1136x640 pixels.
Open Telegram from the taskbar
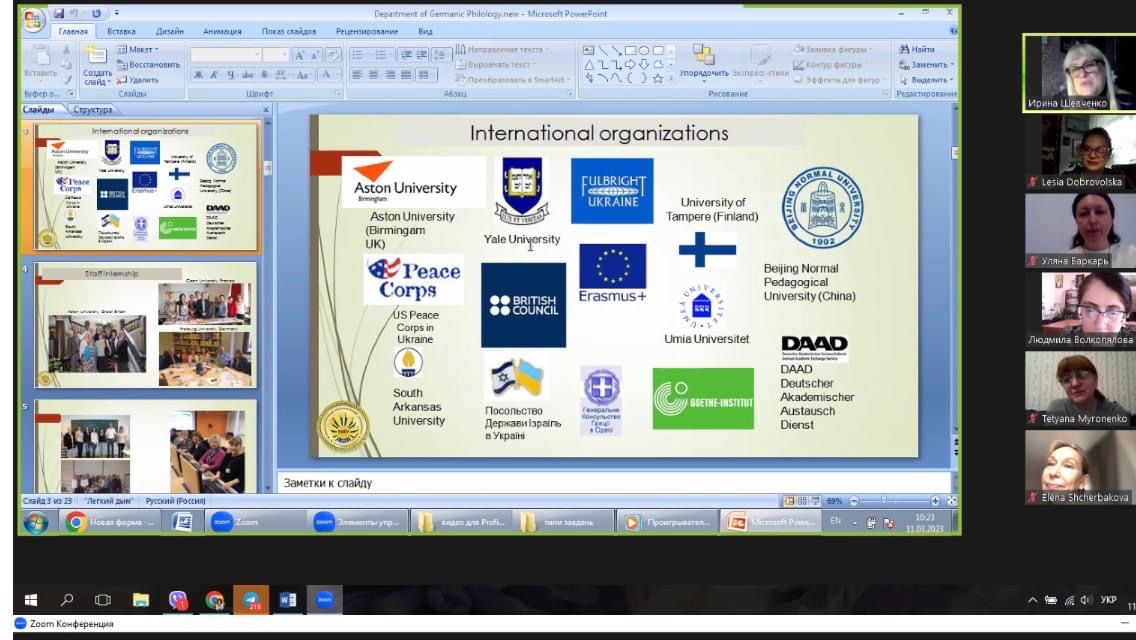[x=251, y=600]
